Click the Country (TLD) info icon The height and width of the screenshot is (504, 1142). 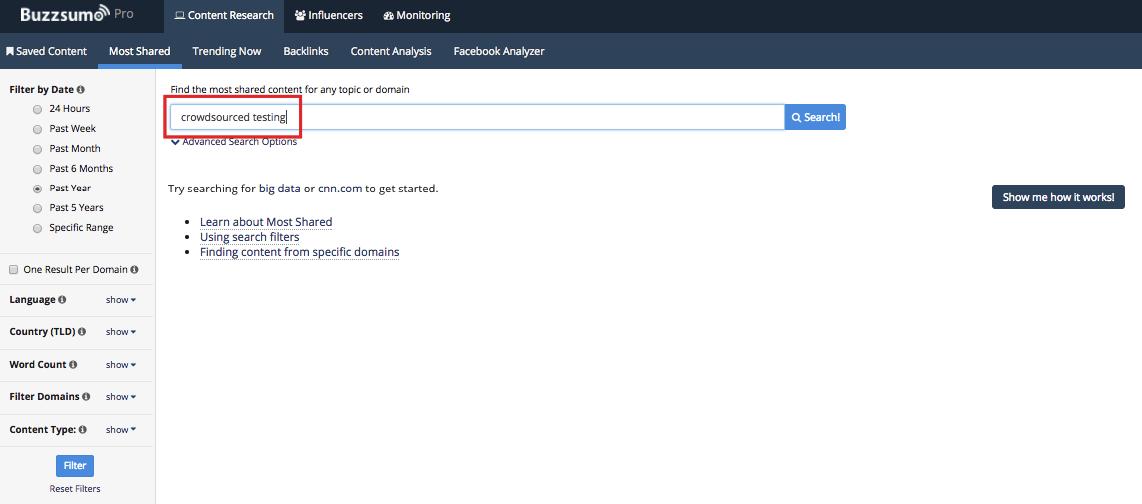pyautogui.click(x=82, y=332)
